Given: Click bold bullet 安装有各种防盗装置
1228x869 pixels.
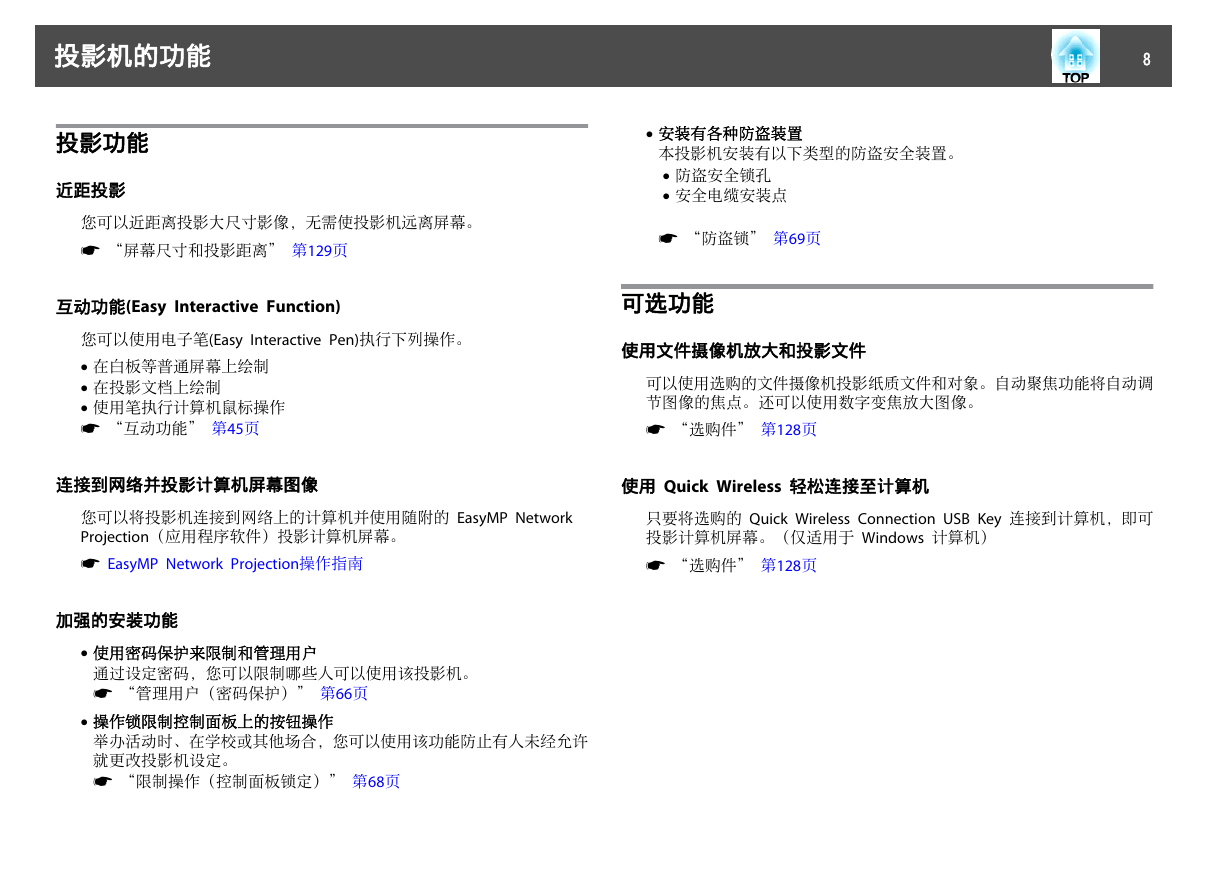Looking at the screenshot, I should click(x=730, y=134).
